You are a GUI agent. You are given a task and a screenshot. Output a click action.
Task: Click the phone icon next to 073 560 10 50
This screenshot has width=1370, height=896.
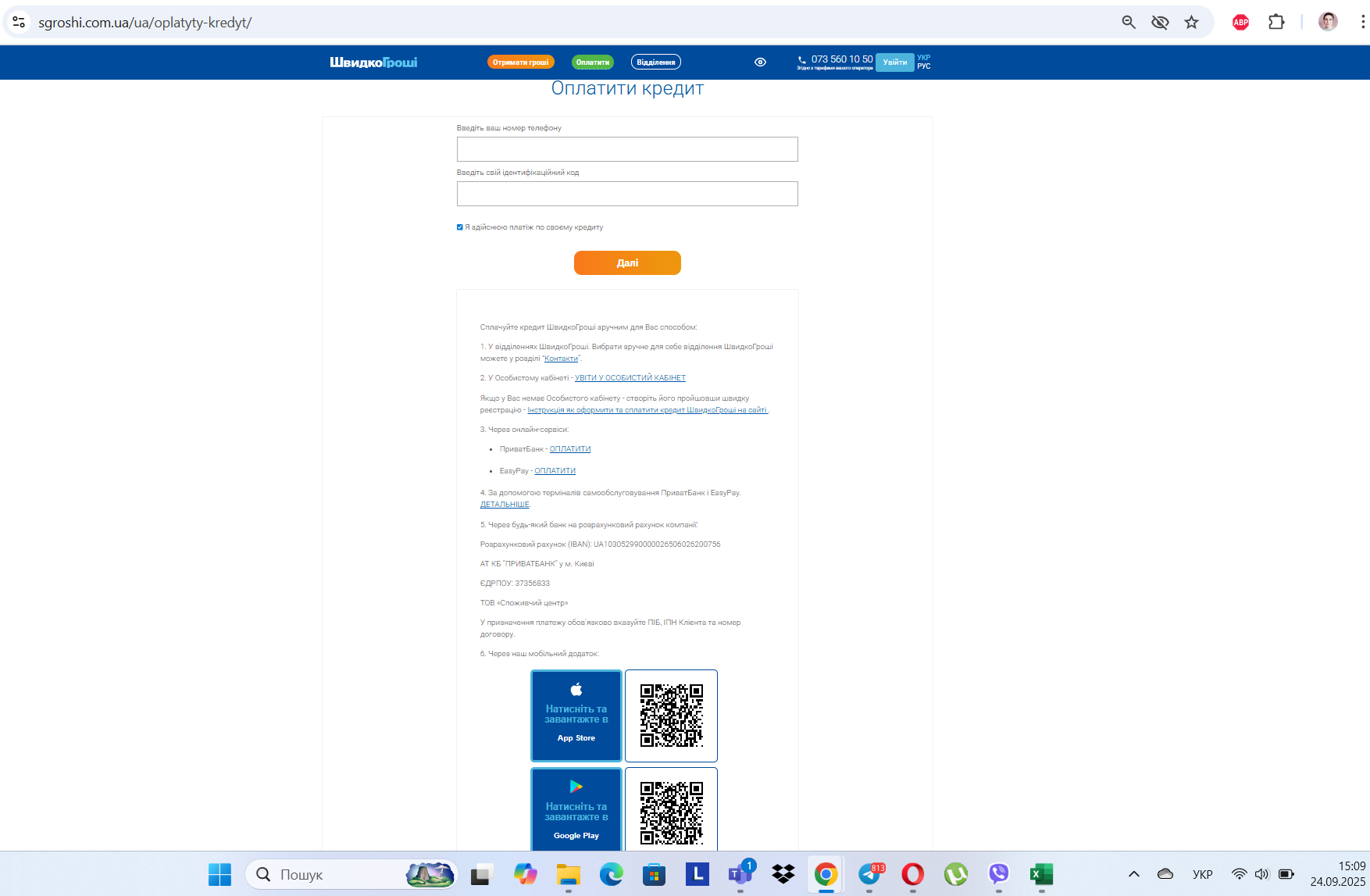(x=802, y=60)
